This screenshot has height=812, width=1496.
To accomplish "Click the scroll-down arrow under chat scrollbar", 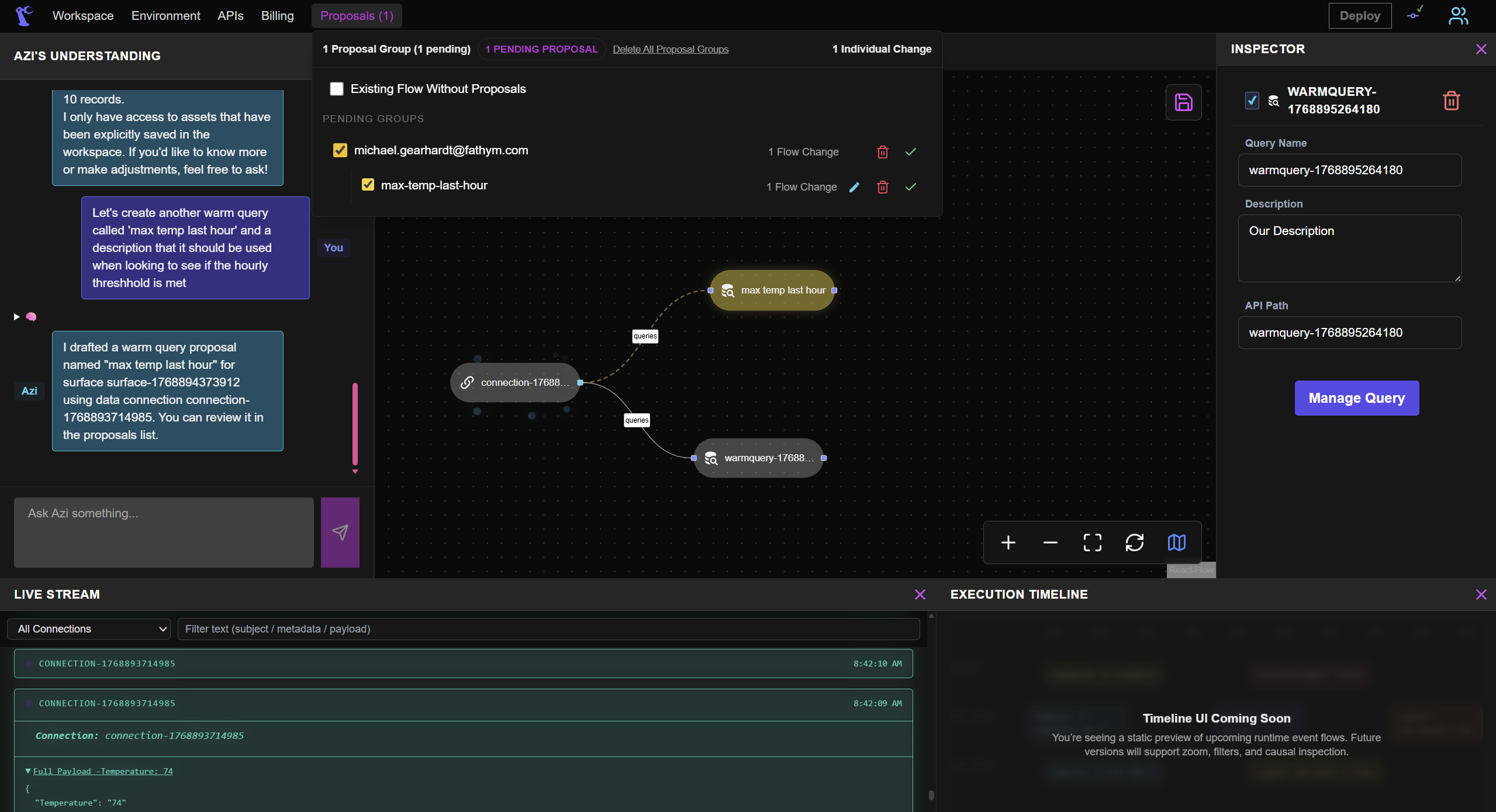I will click(x=355, y=472).
